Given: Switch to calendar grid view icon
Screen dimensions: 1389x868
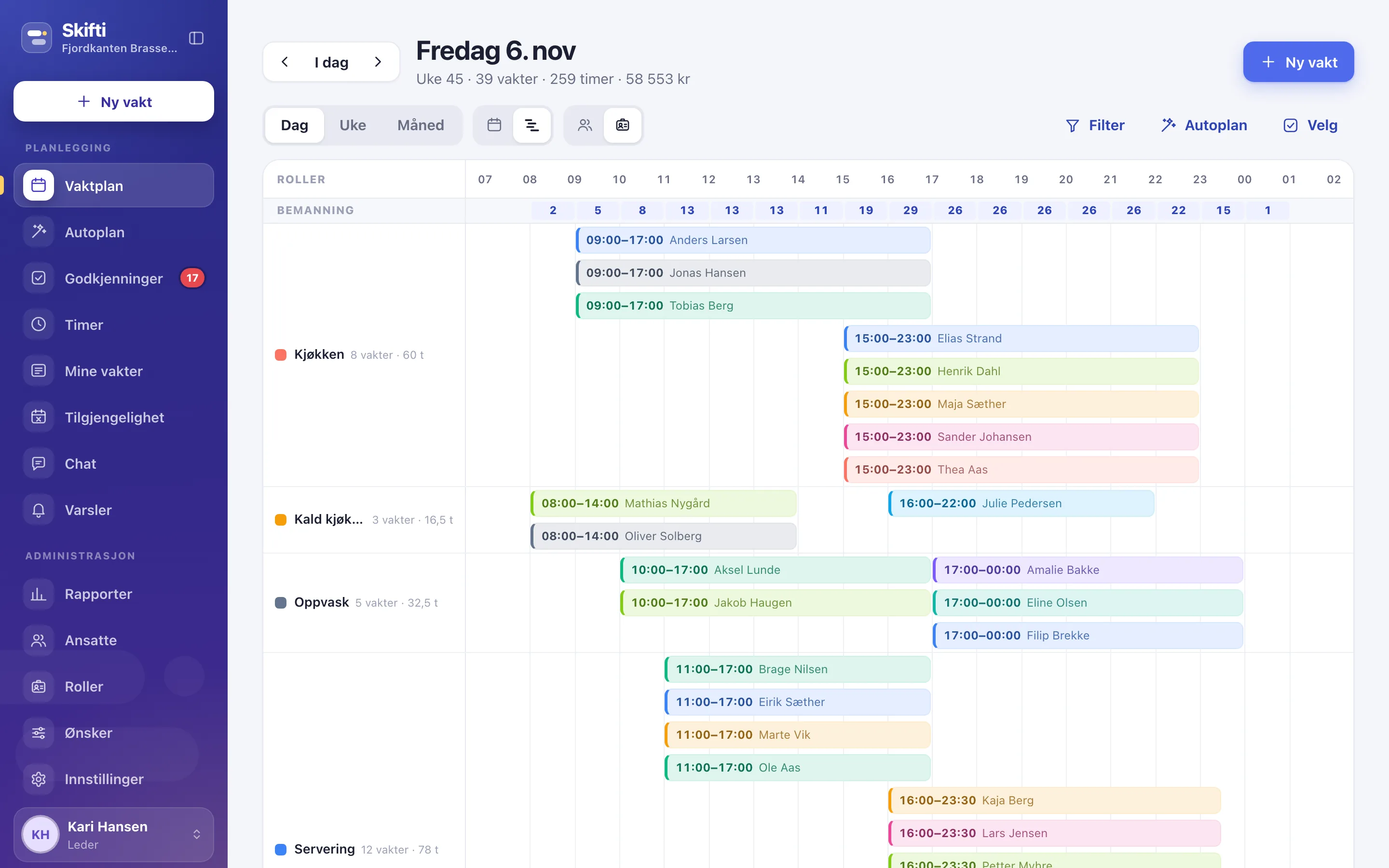Looking at the screenshot, I should pyautogui.click(x=494, y=124).
